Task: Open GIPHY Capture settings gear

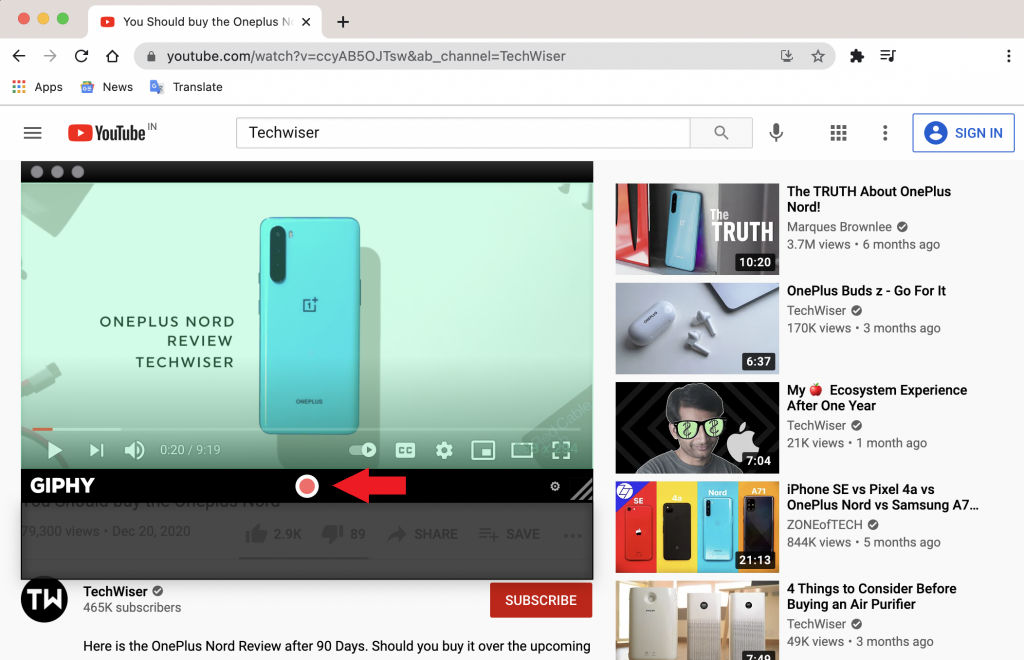Action: [x=554, y=486]
